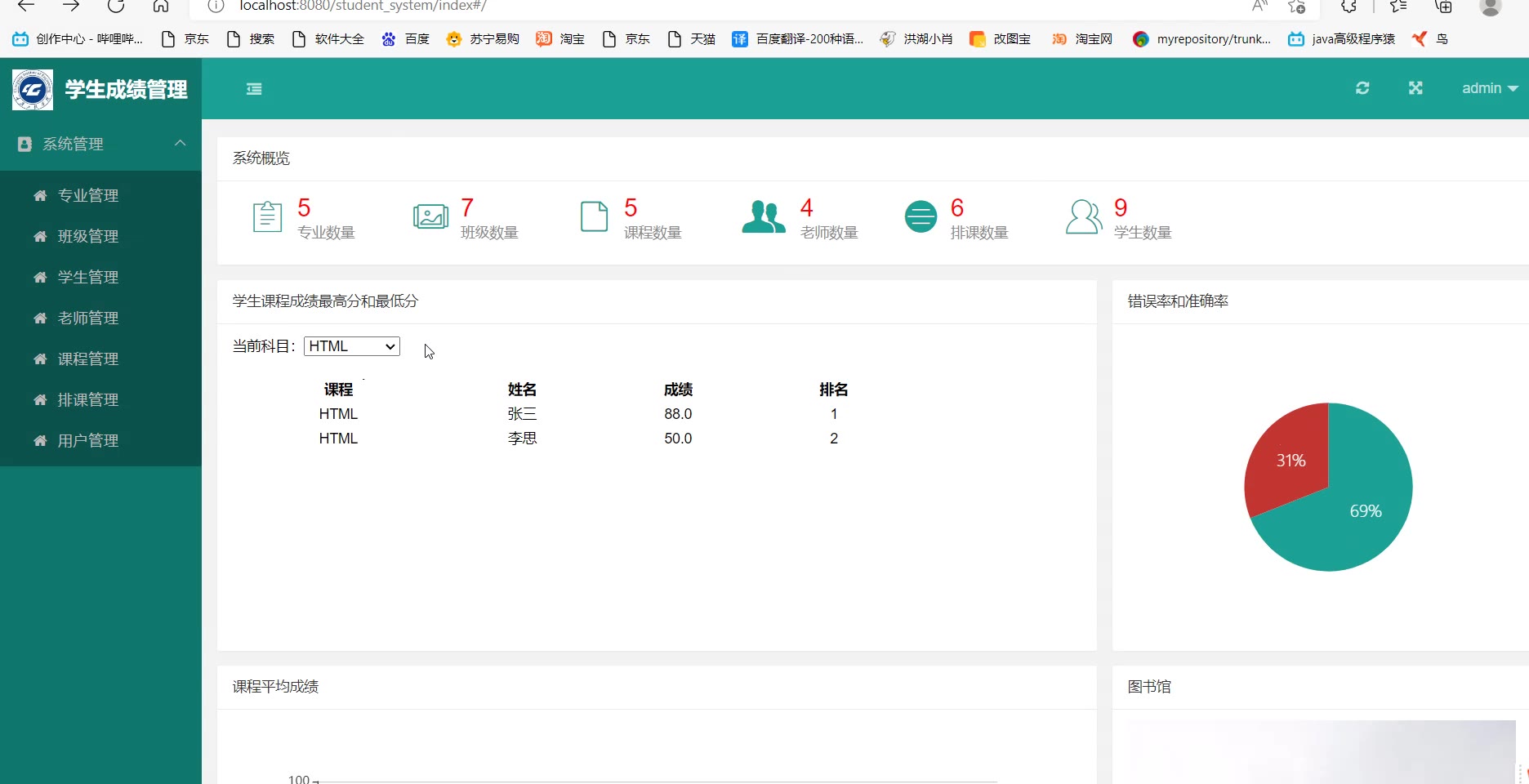Open the admin user dropdown
The height and width of the screenshot is (784, 1529).
coord(1490,88)
